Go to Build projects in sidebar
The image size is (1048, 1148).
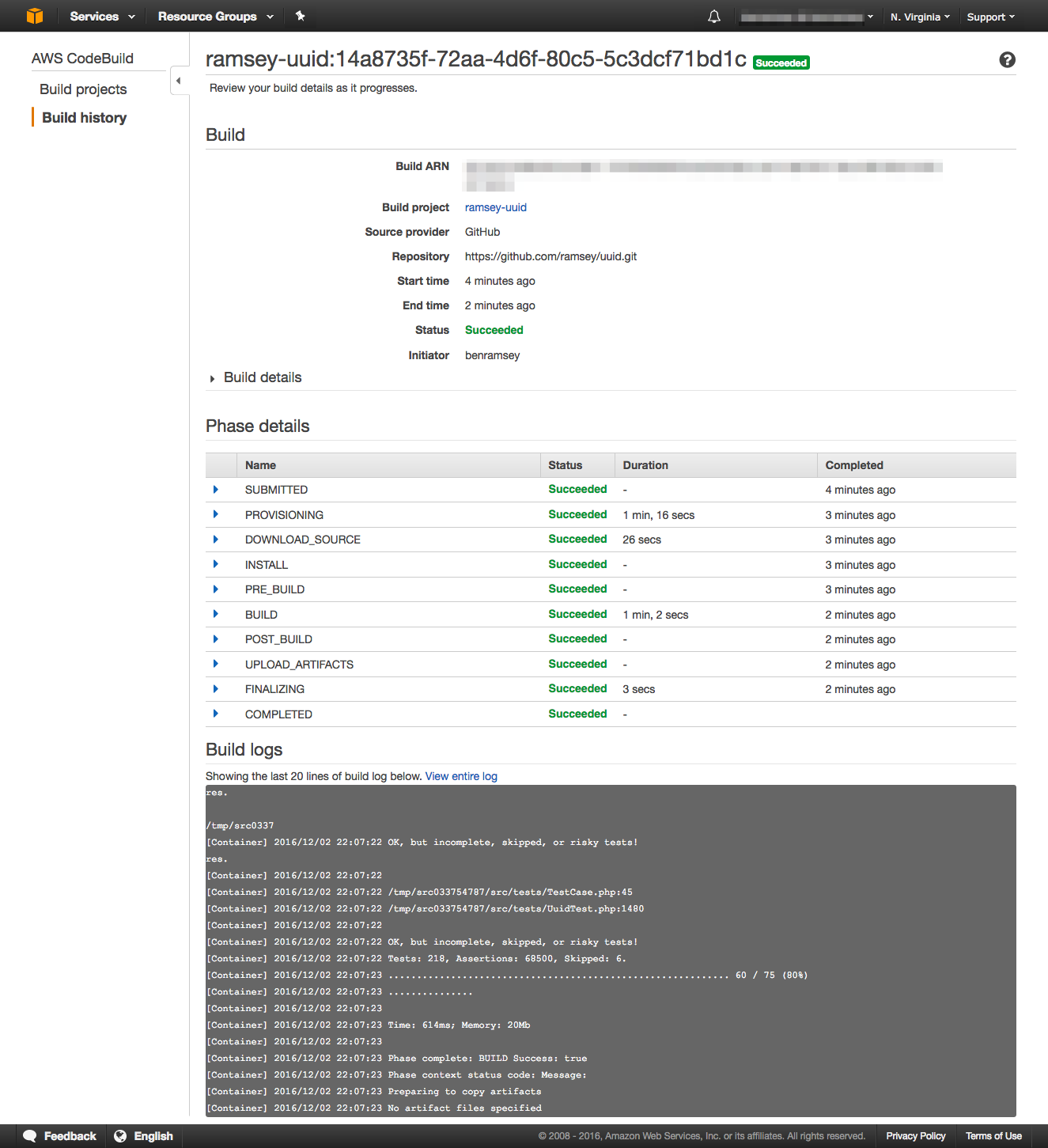coord(83,89)
